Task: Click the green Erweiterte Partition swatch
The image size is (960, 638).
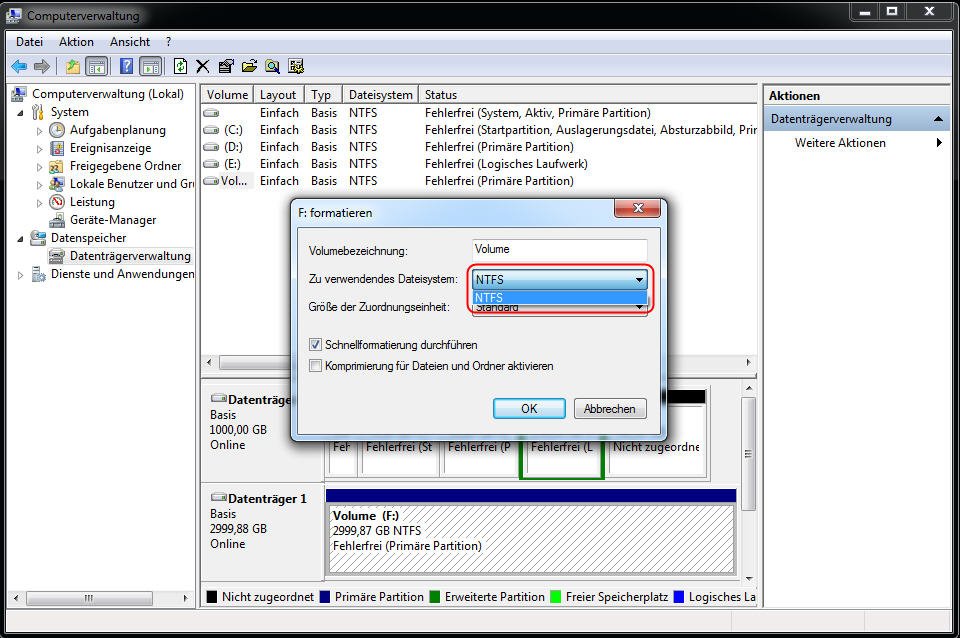Action: [x=435, y=596]
